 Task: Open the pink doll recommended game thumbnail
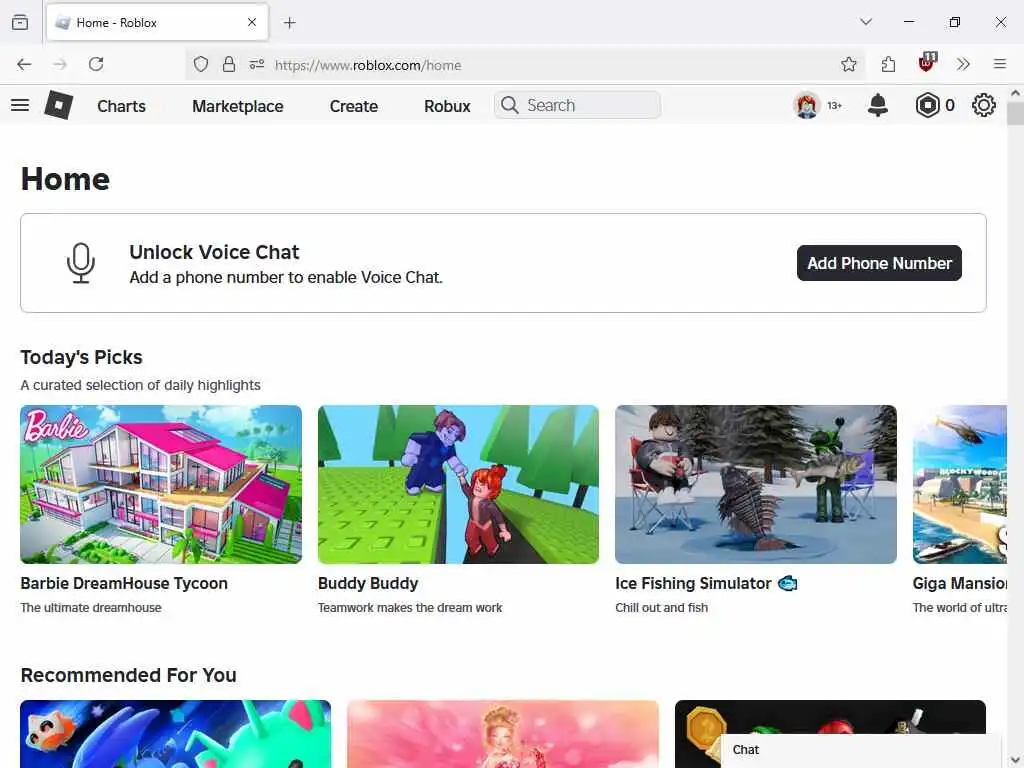(x=503, y=734)
